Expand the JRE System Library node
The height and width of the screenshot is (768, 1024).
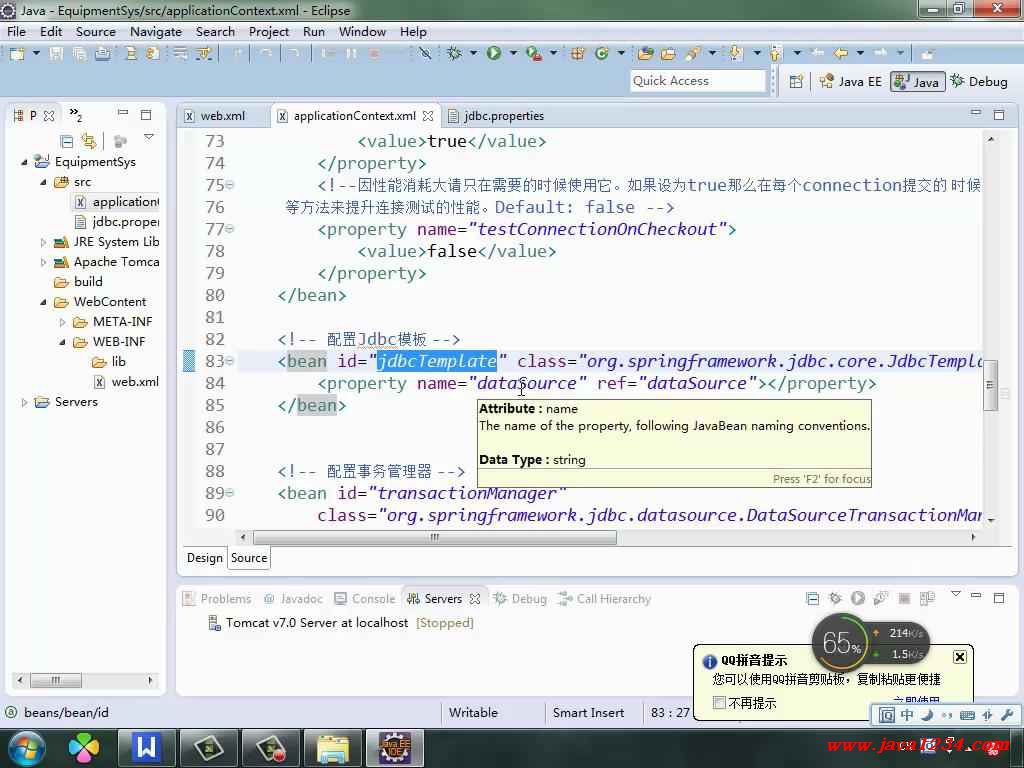click(43, 242)
